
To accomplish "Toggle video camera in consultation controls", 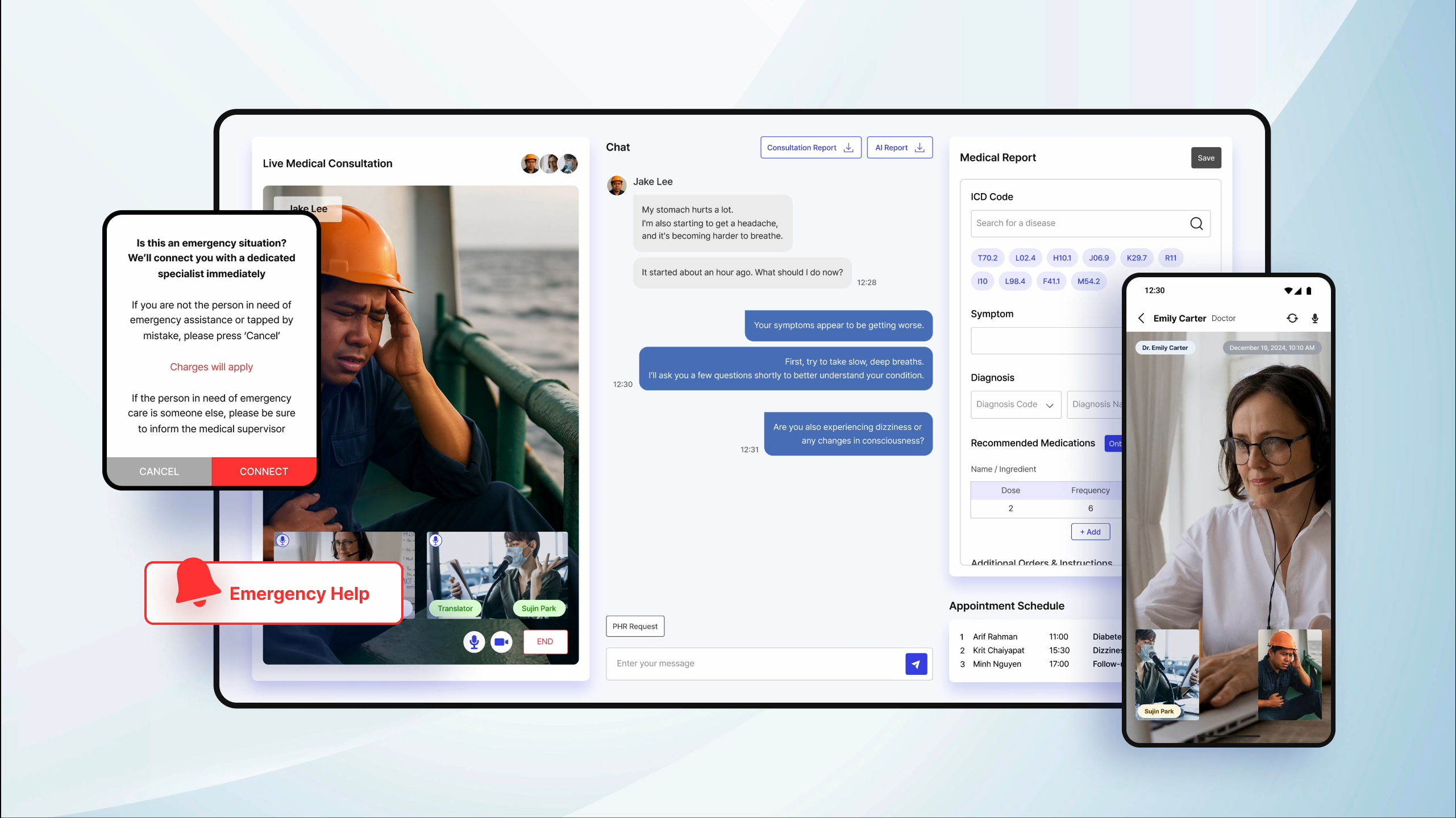I will (x=501, y=642).
